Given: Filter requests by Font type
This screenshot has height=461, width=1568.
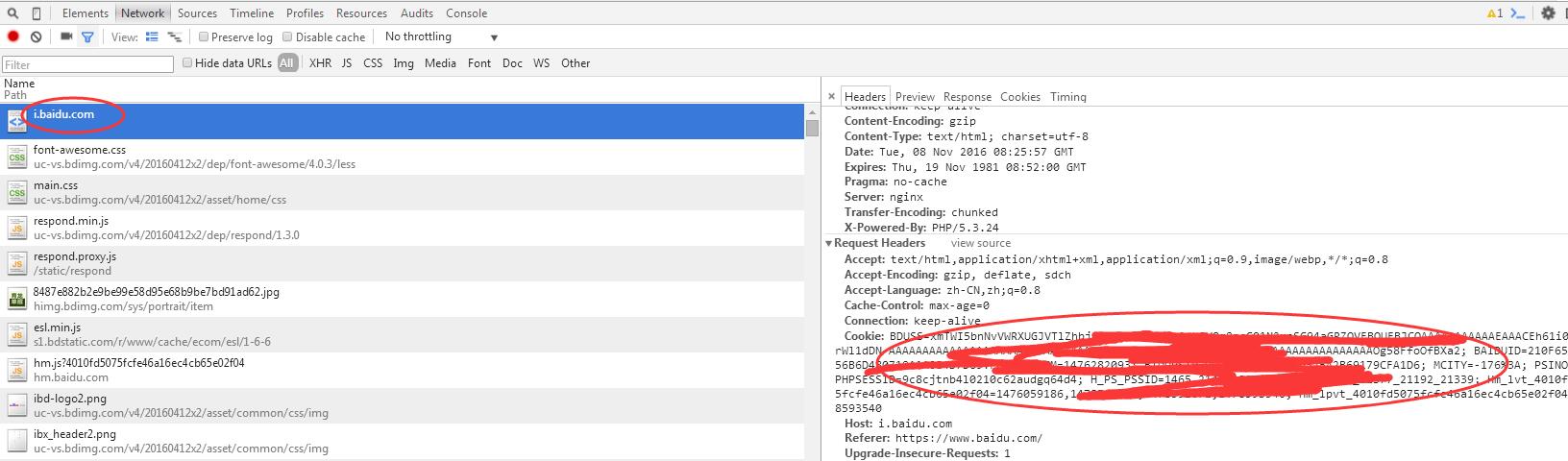Looking at the screenshot, I should (x=479, y=63).
